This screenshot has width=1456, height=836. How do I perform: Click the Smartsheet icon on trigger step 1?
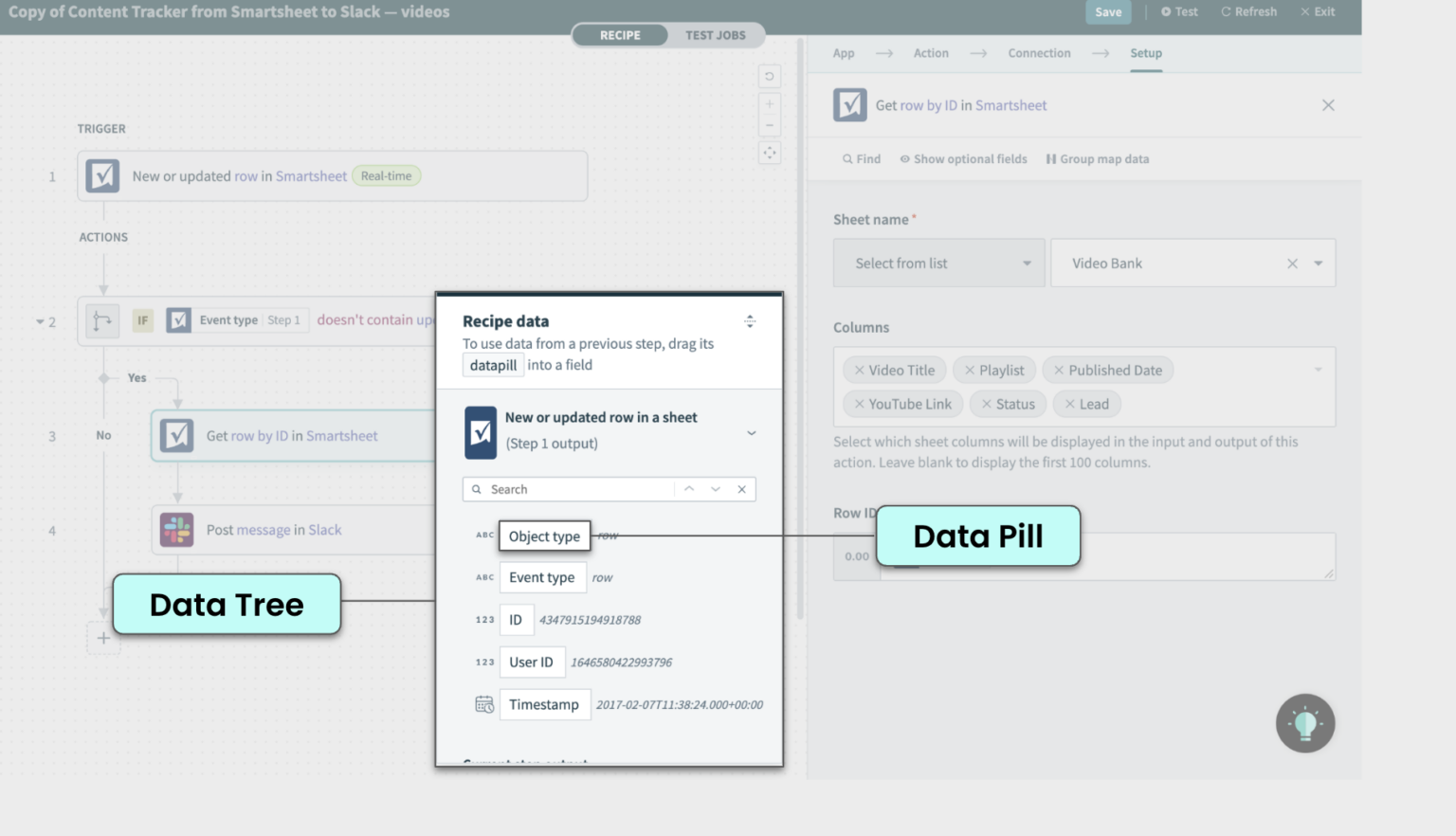pyautogui.click(x=102, y=175)
